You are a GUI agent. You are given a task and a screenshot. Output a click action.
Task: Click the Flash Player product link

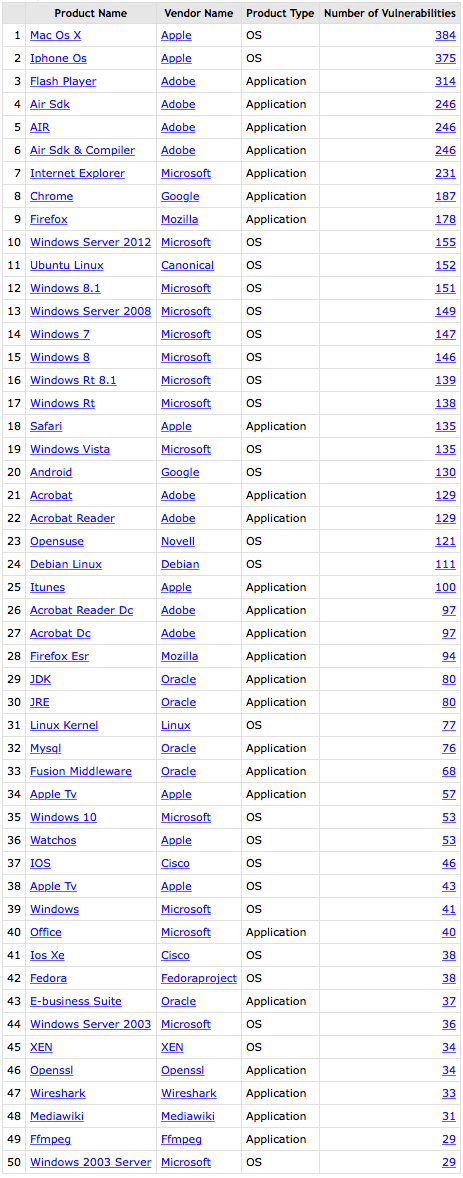click(x=63, y=81)
